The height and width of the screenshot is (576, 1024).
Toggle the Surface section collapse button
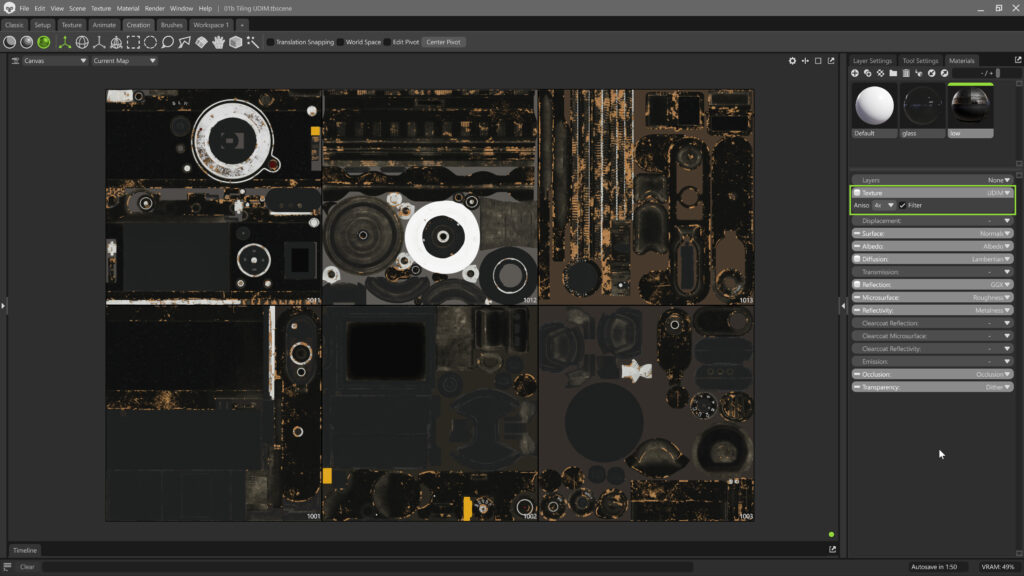pos(857,234)
